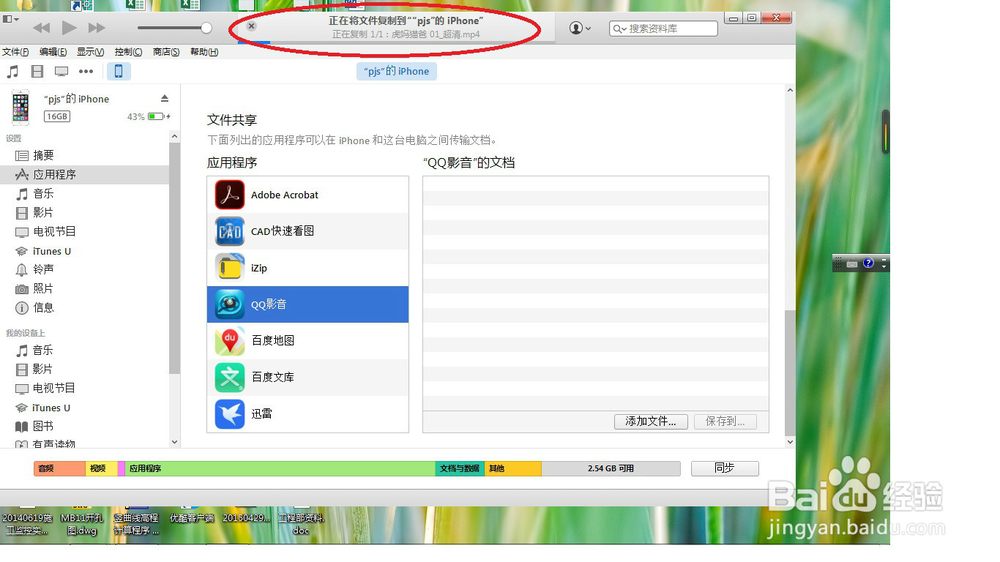The width and height of the screenshot is (1000, 562).
Task: Click the 16GB capacity label
Action: tap(57, 116)
